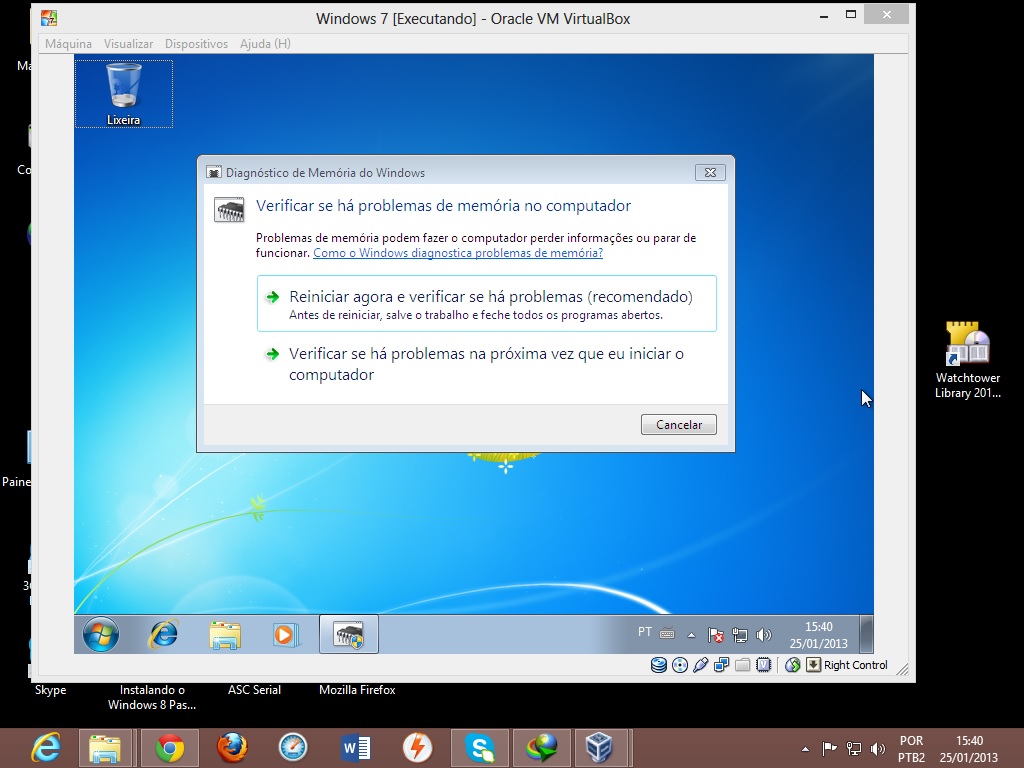
Task: Click the VirtualBox USB devices indicator
Action: tap(701, 665)
